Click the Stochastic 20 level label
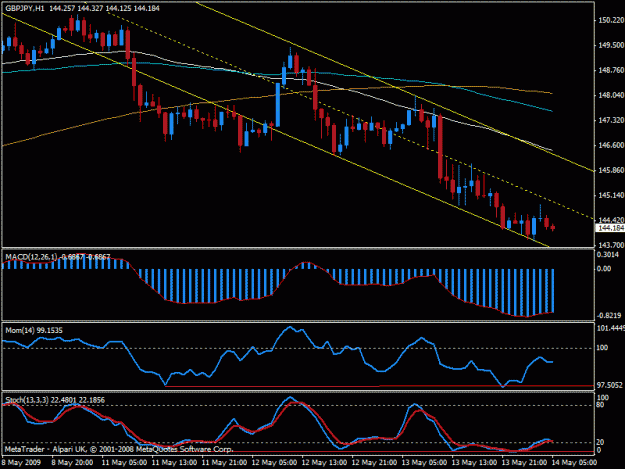Viewport: 625px width, 469px height. (x=601, y=442)
